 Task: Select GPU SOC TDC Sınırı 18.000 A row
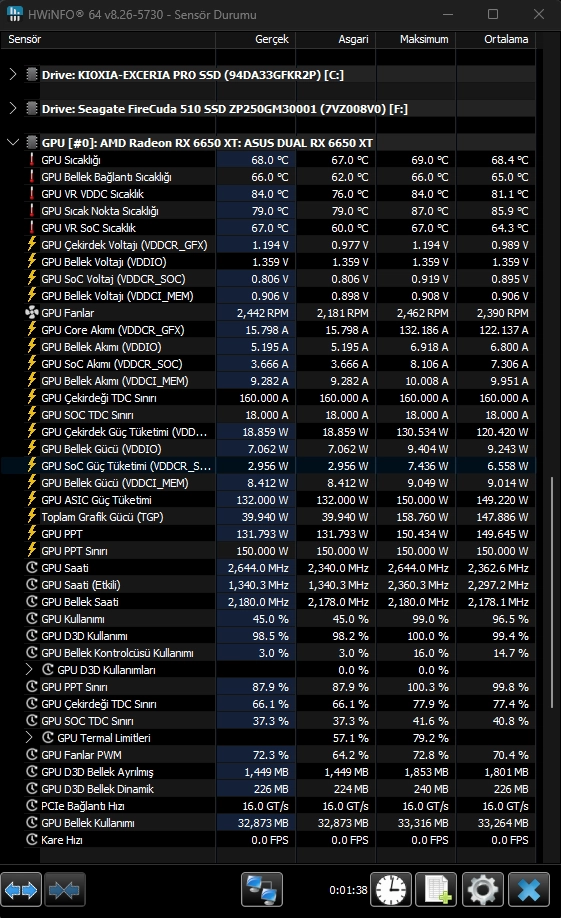(x=268, y=415)
